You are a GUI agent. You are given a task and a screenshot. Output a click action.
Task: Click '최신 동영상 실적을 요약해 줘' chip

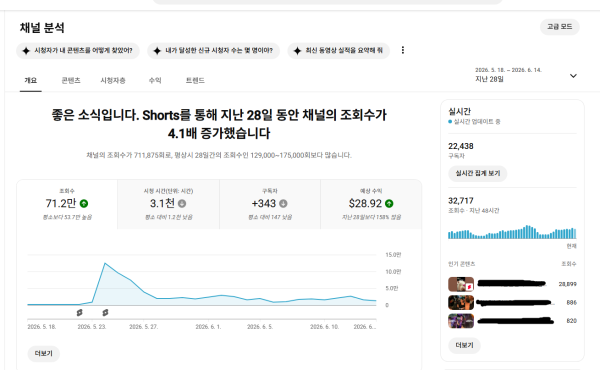coord(339,51)
